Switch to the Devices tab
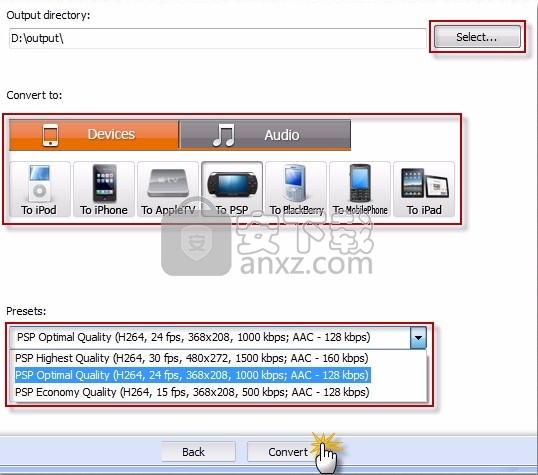Viewport: 538px width, 475px height. pyautogui.click(x=94, y=135)
